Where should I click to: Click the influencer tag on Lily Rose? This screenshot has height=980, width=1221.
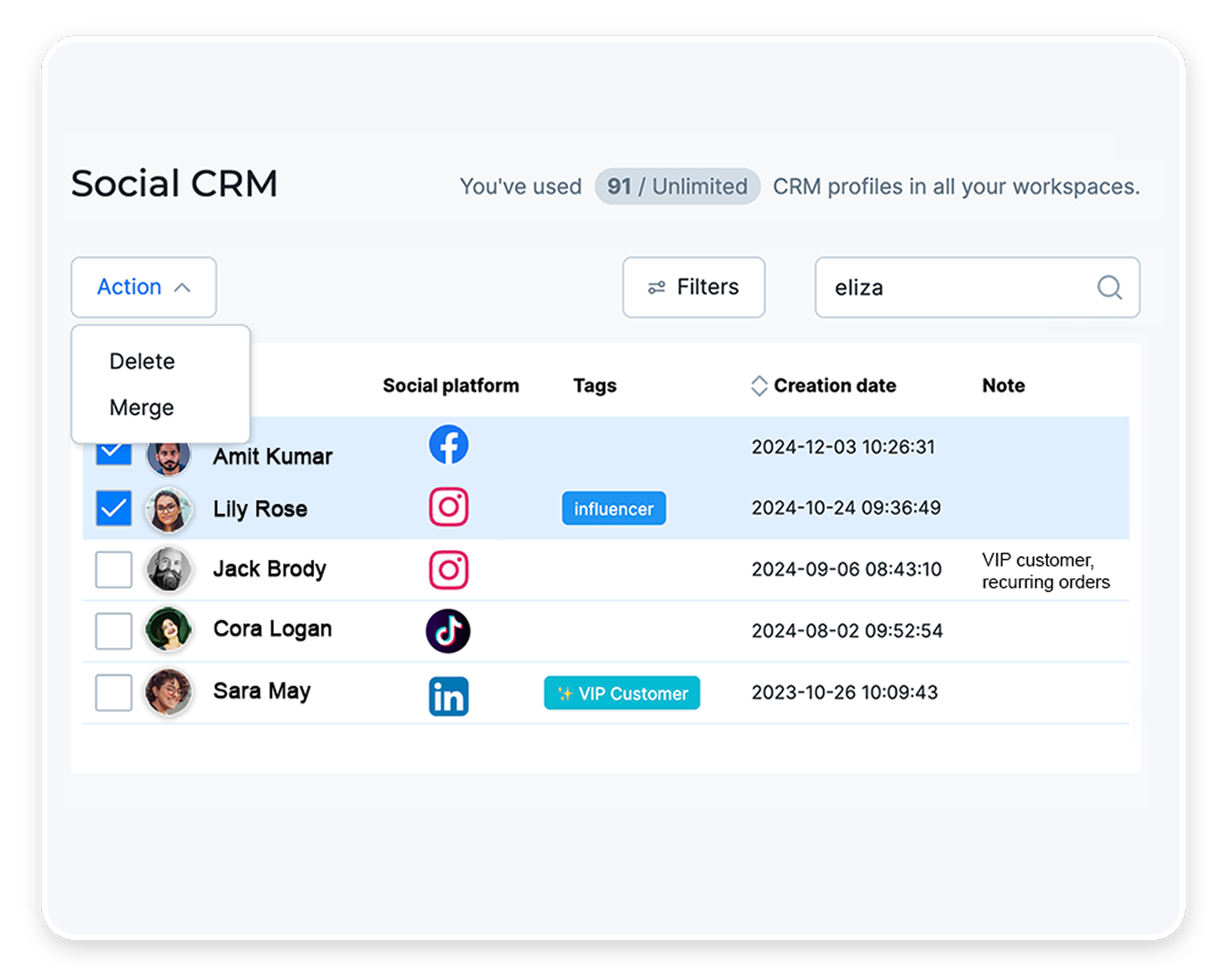614,508
